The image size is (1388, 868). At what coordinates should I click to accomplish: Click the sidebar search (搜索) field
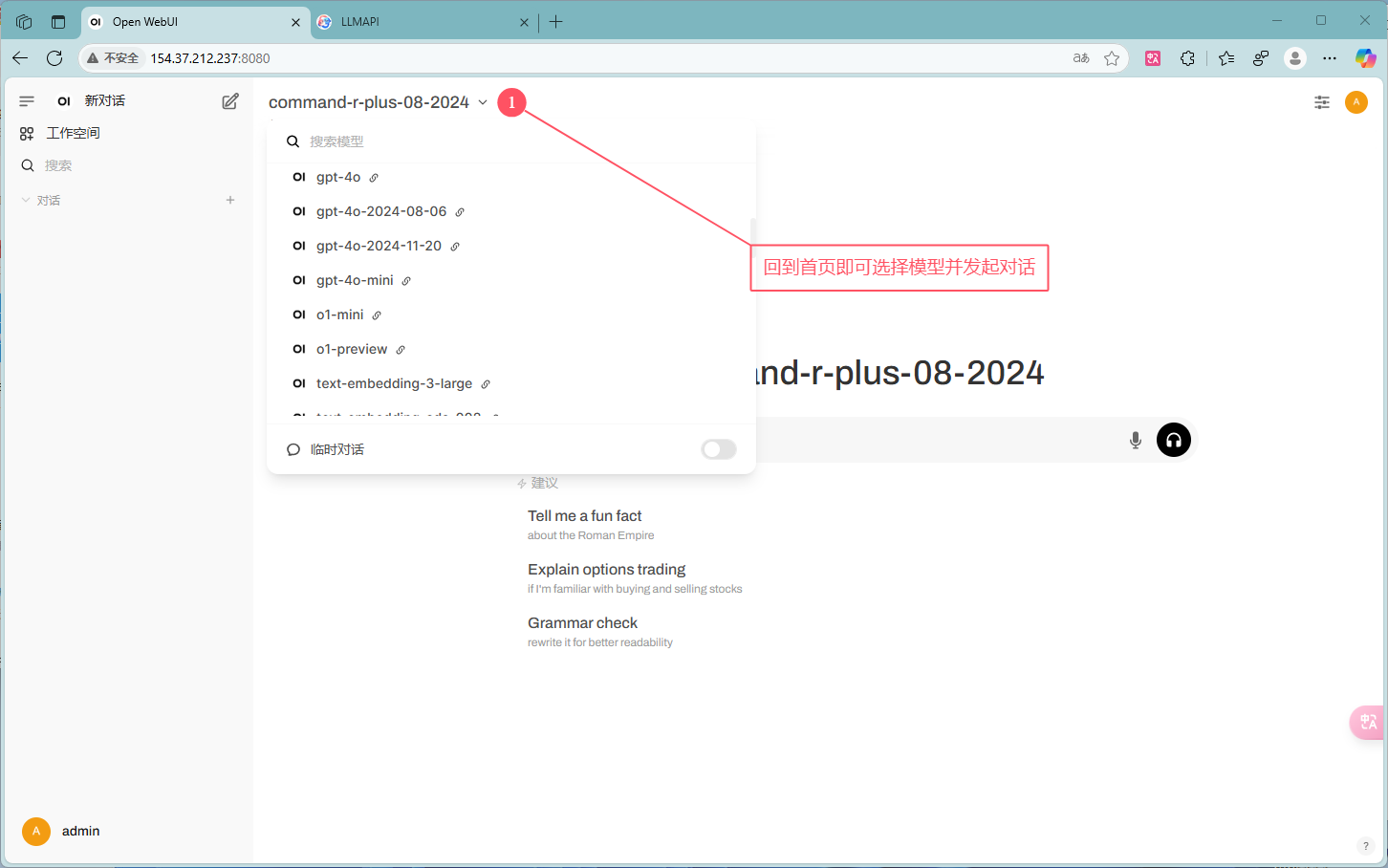(x=129, y=165)
